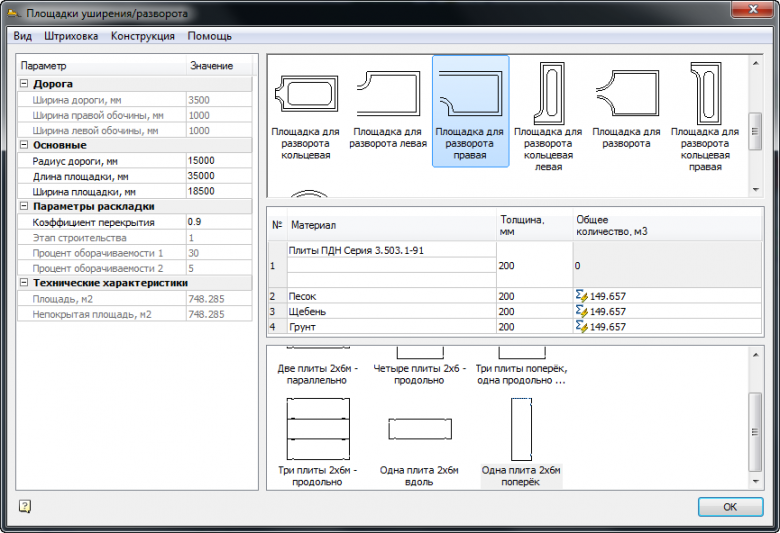Choose 'Две плиты 2х6м - параллельно' layout
780x533 pixels.
317,367
